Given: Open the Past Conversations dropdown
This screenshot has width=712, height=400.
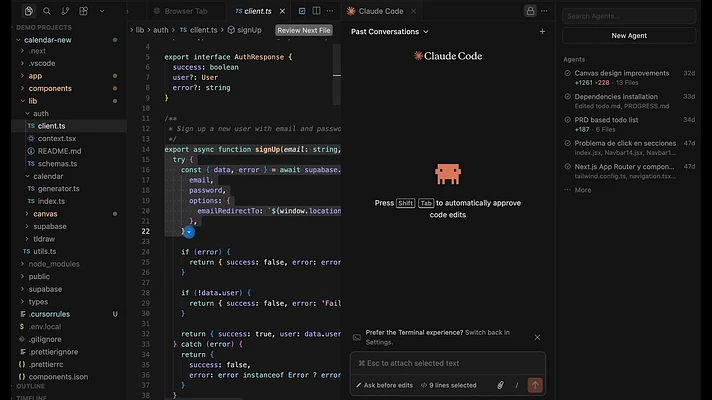Looking at the screenshot, I should click(390, 31).
